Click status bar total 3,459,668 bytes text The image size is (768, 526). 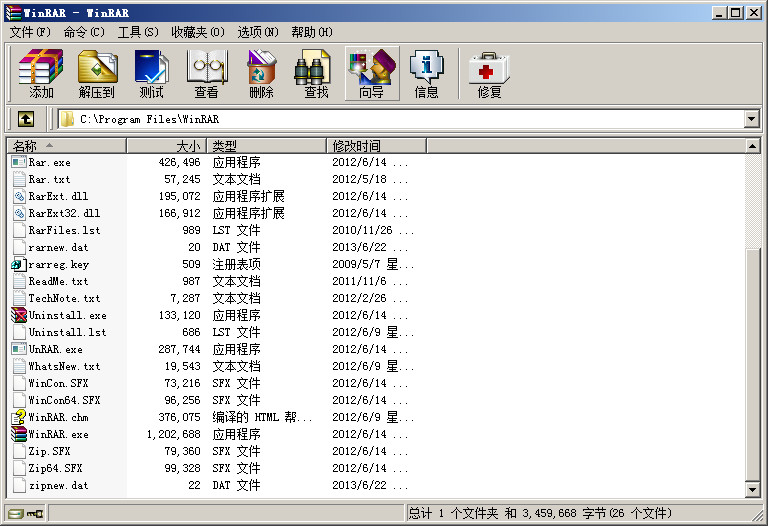(539, 513)
